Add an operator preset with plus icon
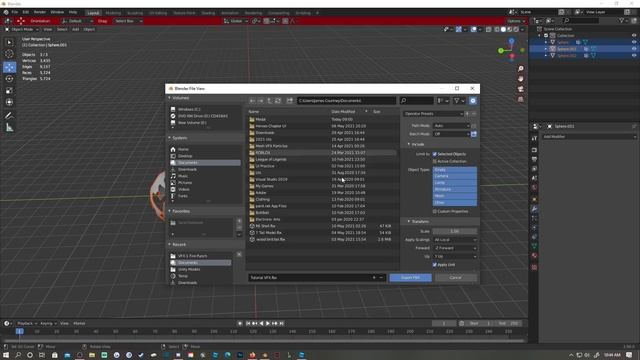Viewport: 640px width, 360px height. (x=467, y=113)
